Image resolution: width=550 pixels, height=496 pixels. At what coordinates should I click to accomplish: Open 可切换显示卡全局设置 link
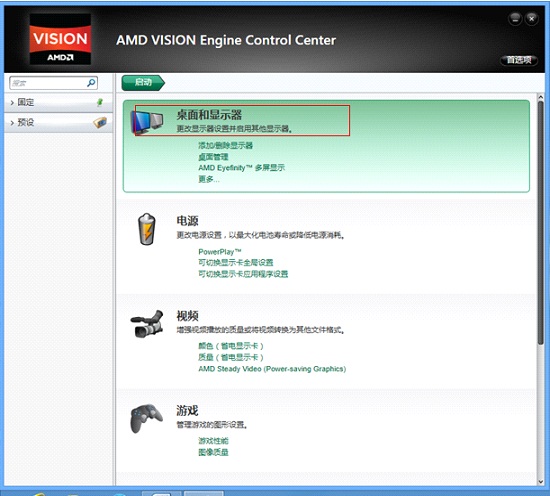tap(236, 262)
